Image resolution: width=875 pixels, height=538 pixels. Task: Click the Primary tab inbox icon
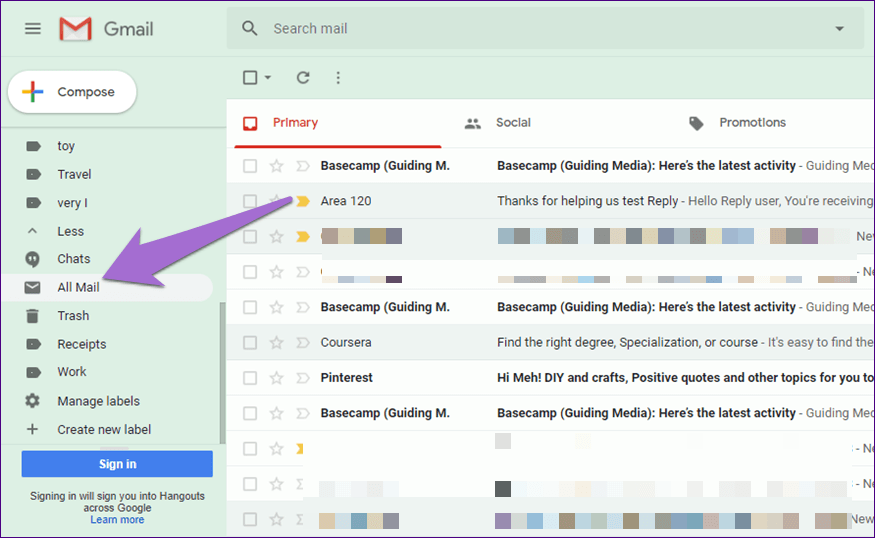pyautogui.click(x=250, y=123)
